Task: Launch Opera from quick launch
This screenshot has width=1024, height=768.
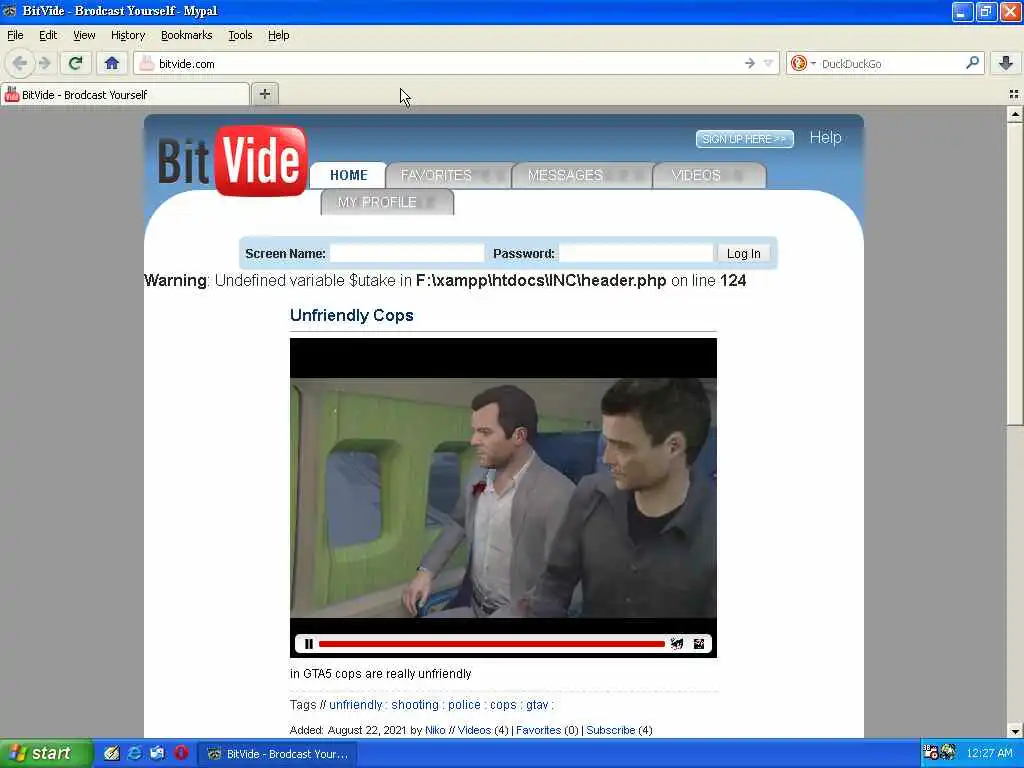Action: tap(181, 753)
